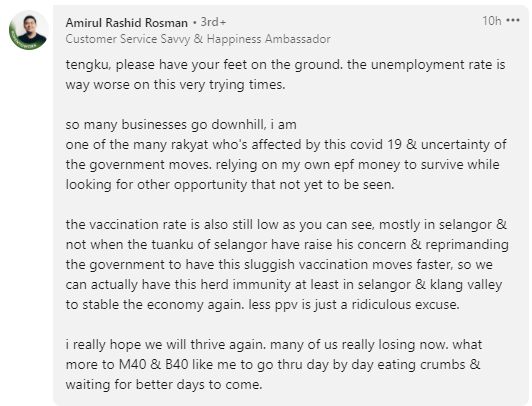This screenshot has width=532, height=406.
Task: Click the word 'Ambassador' in the headline
Action: click(298, 39)
